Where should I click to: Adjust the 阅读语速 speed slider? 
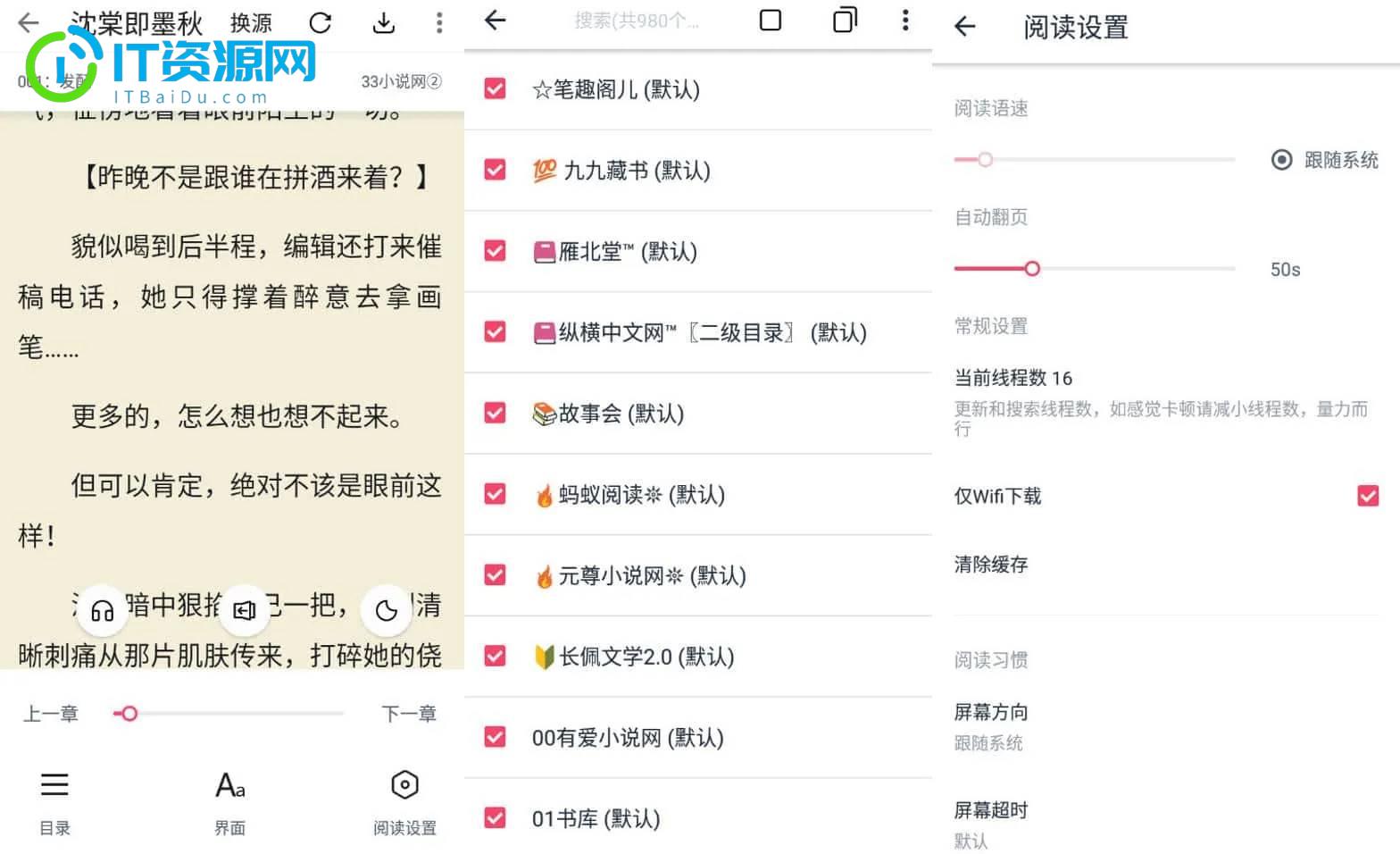[x=1095, y=160]
